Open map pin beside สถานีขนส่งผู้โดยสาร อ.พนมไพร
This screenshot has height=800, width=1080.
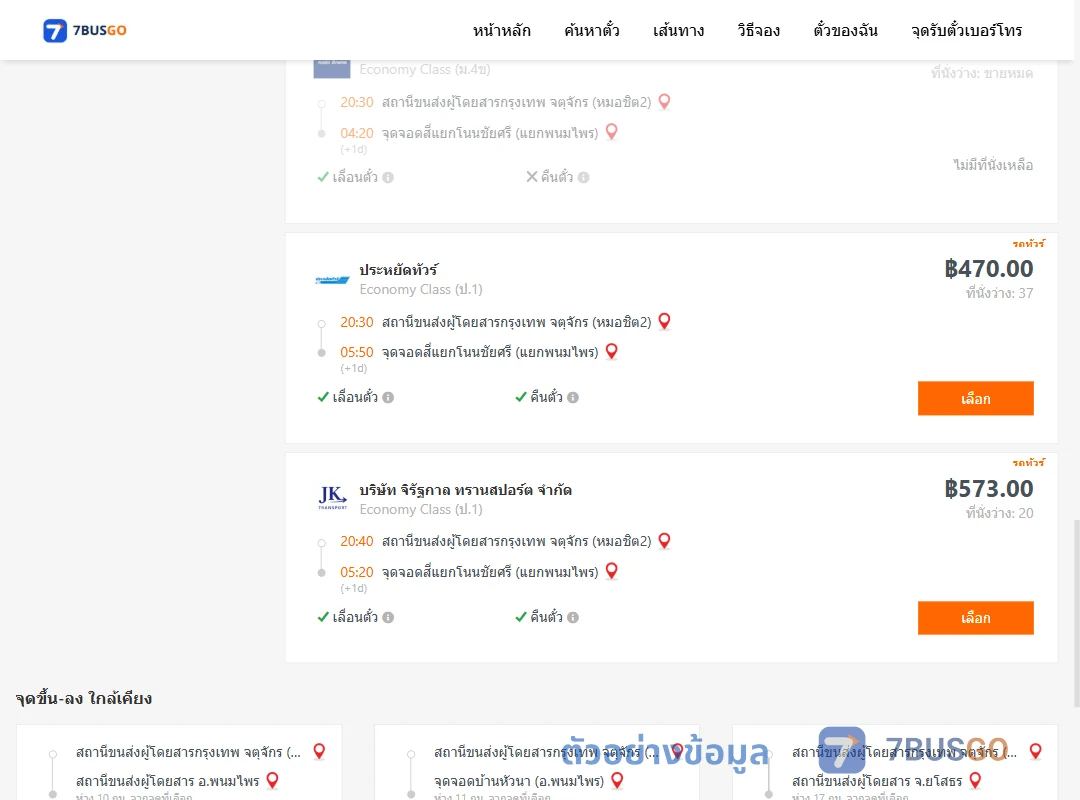coord(273,780)
